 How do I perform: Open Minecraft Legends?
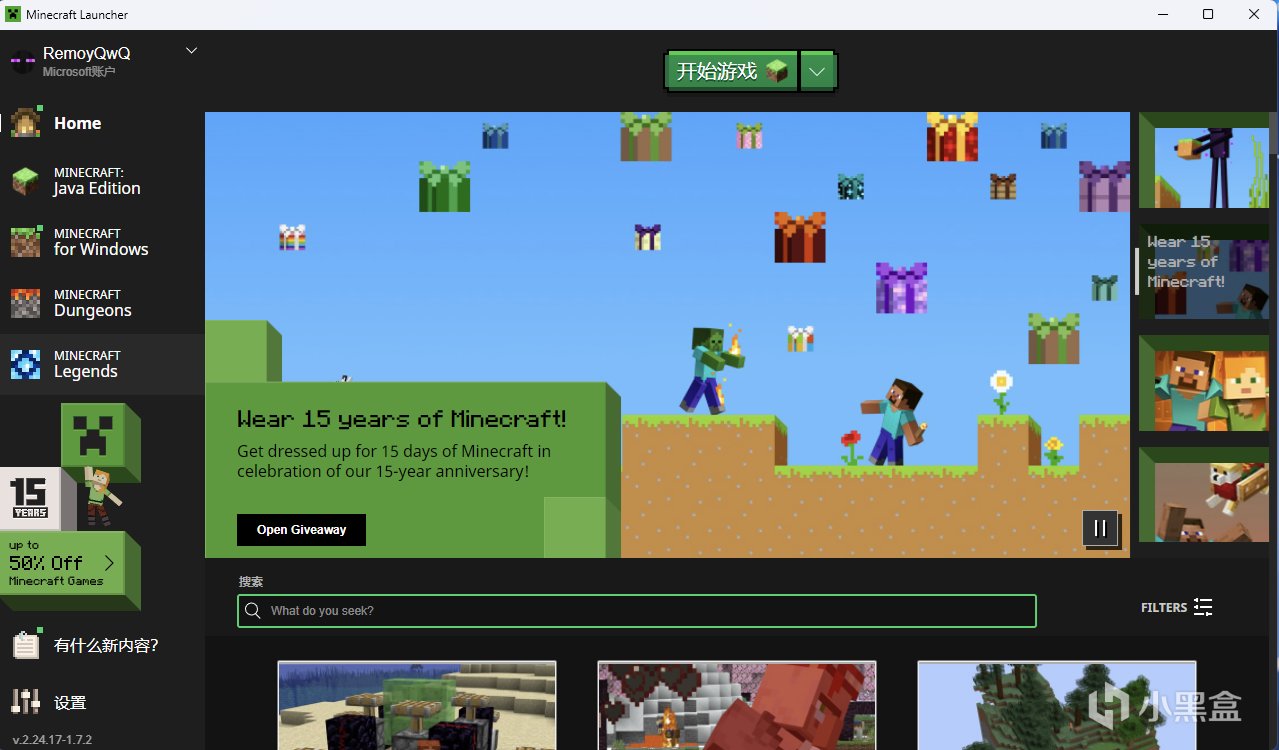pos(102,364)
